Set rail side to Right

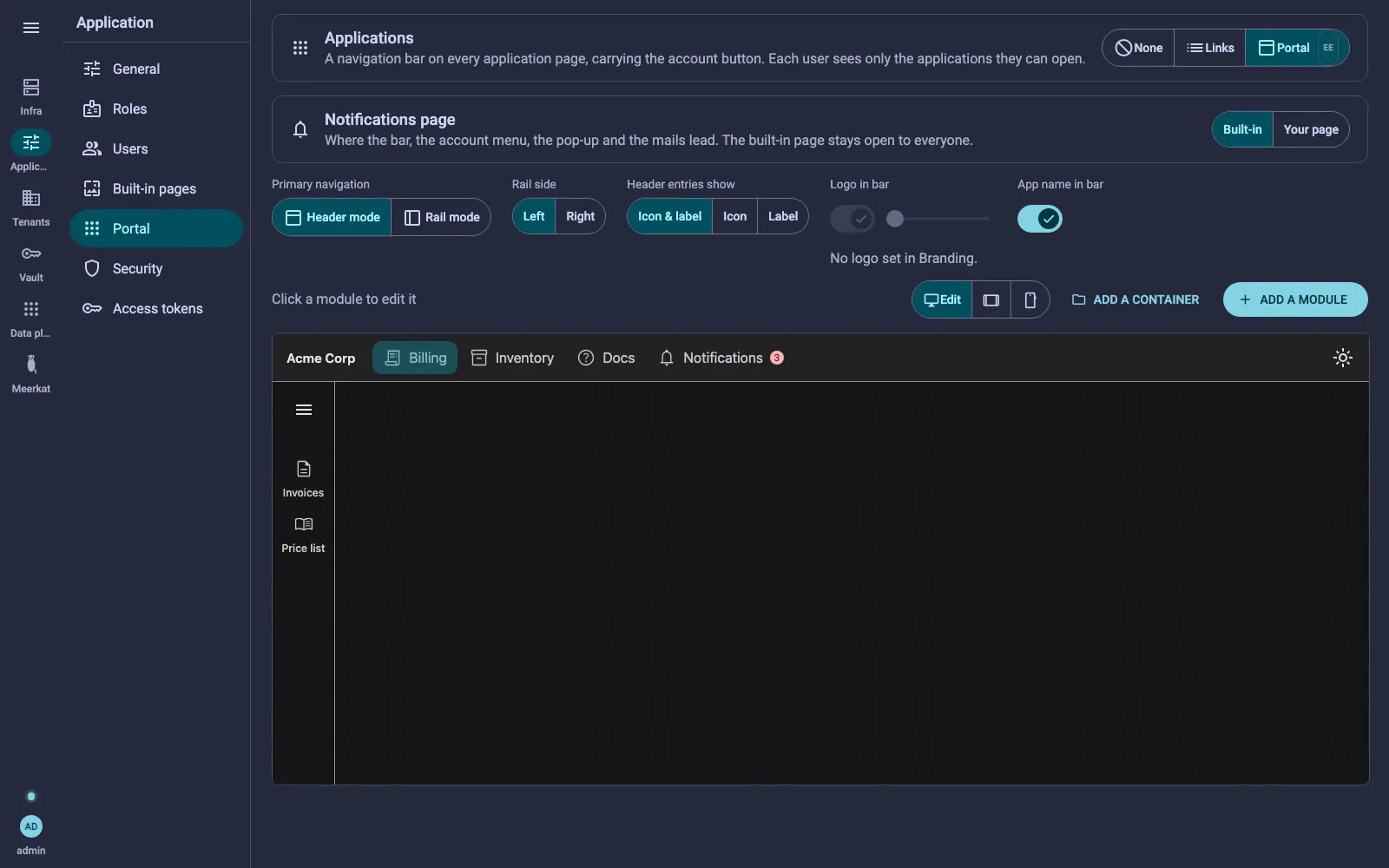pyautogui.click(x=580, y=217)
